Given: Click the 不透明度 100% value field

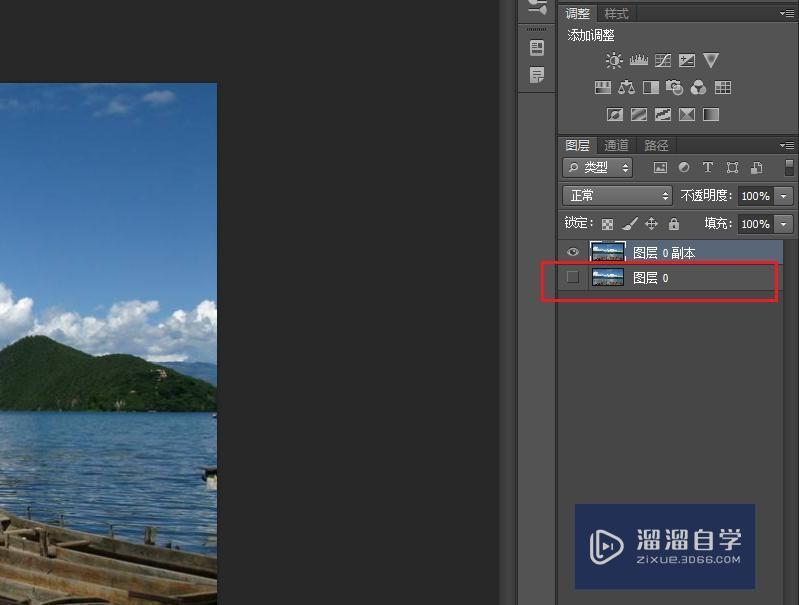Looking at the screenshot, I should pos(756,196).
